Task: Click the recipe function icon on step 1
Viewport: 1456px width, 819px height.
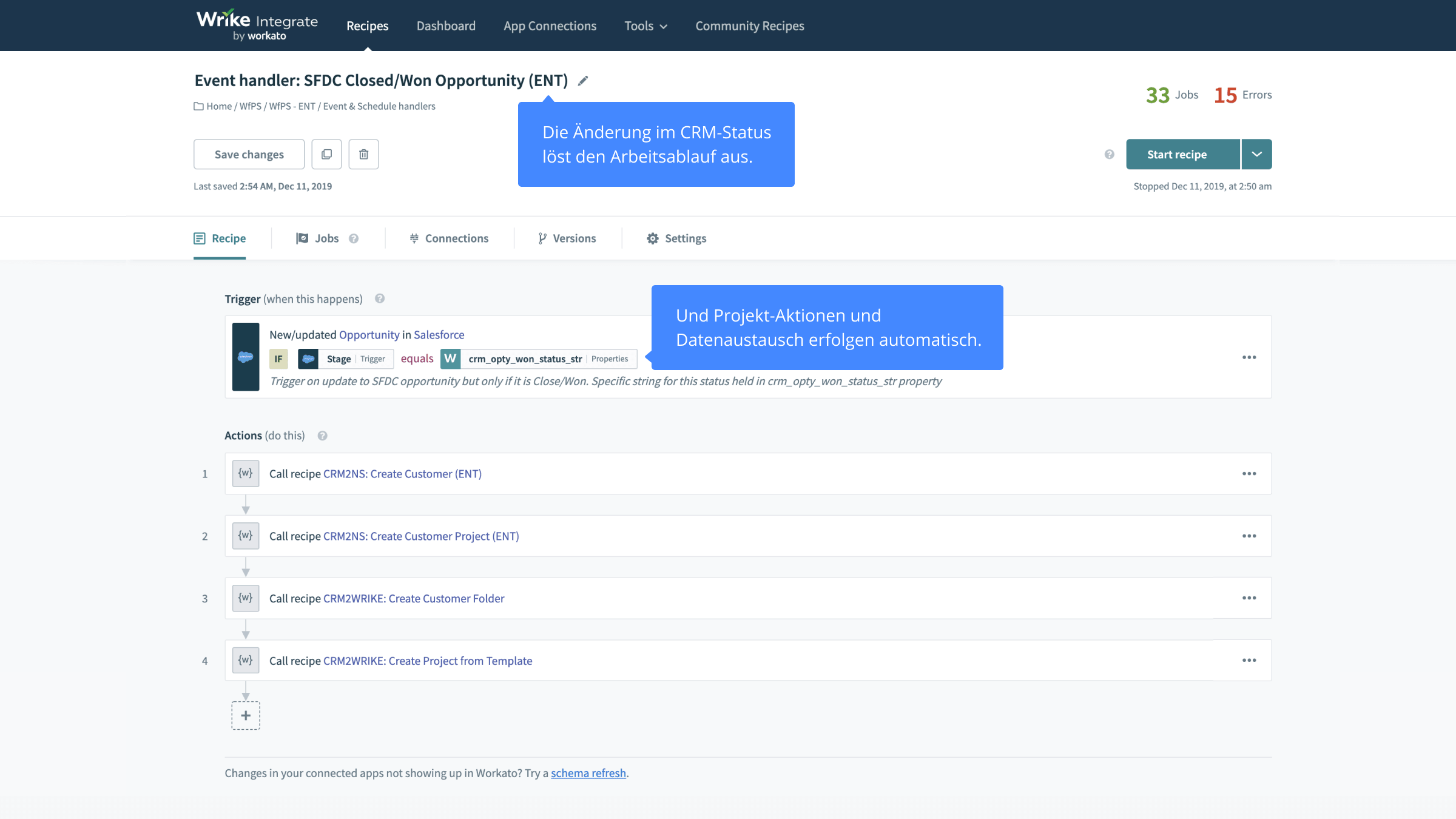Action: 246,474
